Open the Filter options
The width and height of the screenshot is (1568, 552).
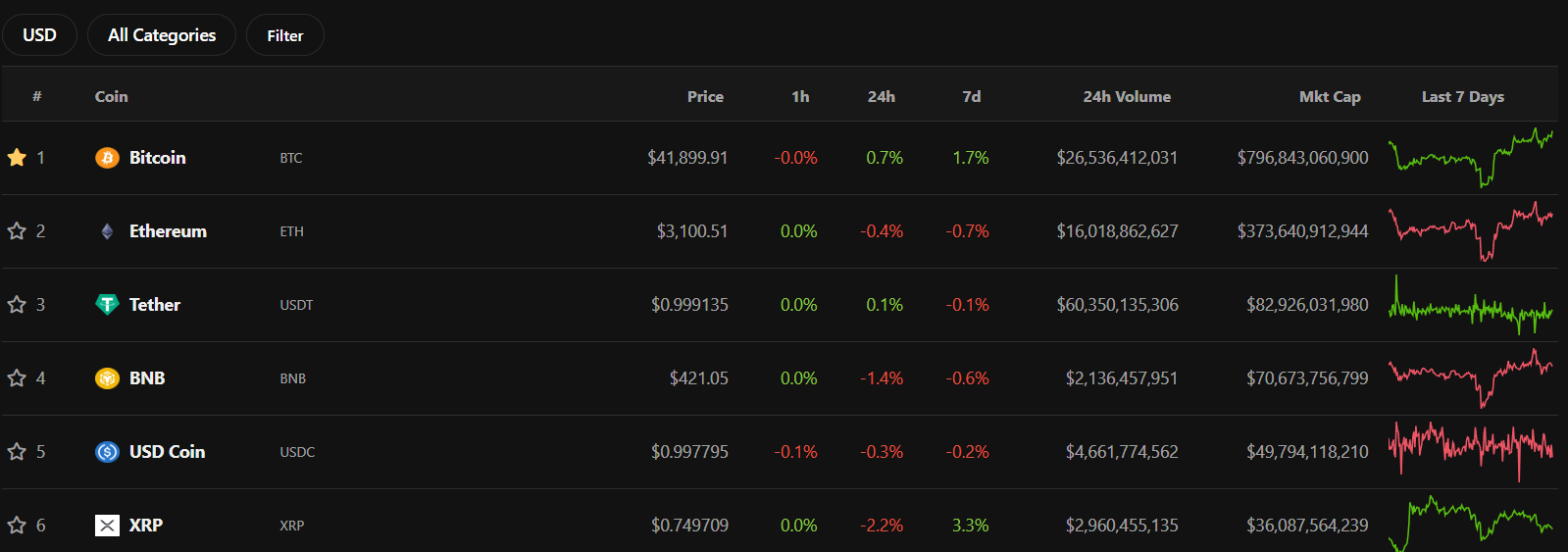point(285,35)
